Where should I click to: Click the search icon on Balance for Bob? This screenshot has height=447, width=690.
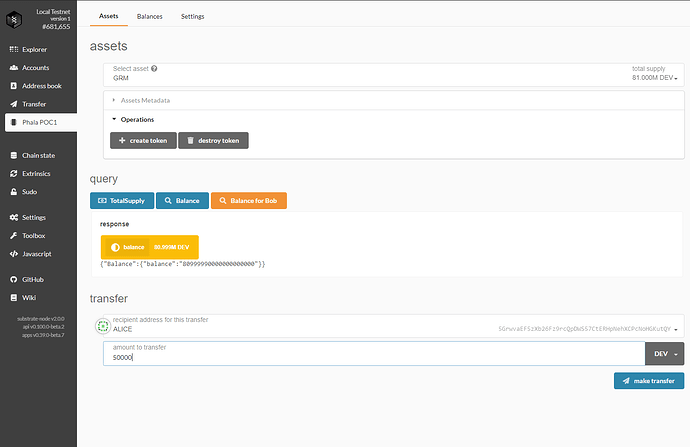click(223, 201)
